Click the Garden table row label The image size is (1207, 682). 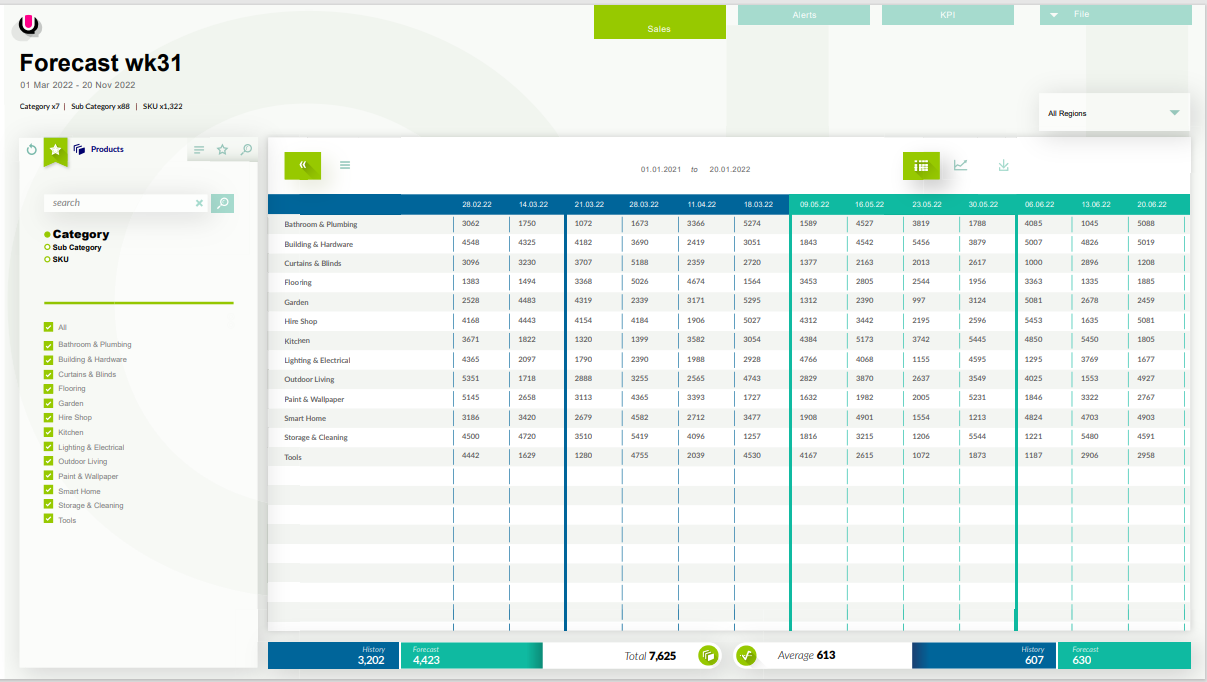click(x=296, y=302)
